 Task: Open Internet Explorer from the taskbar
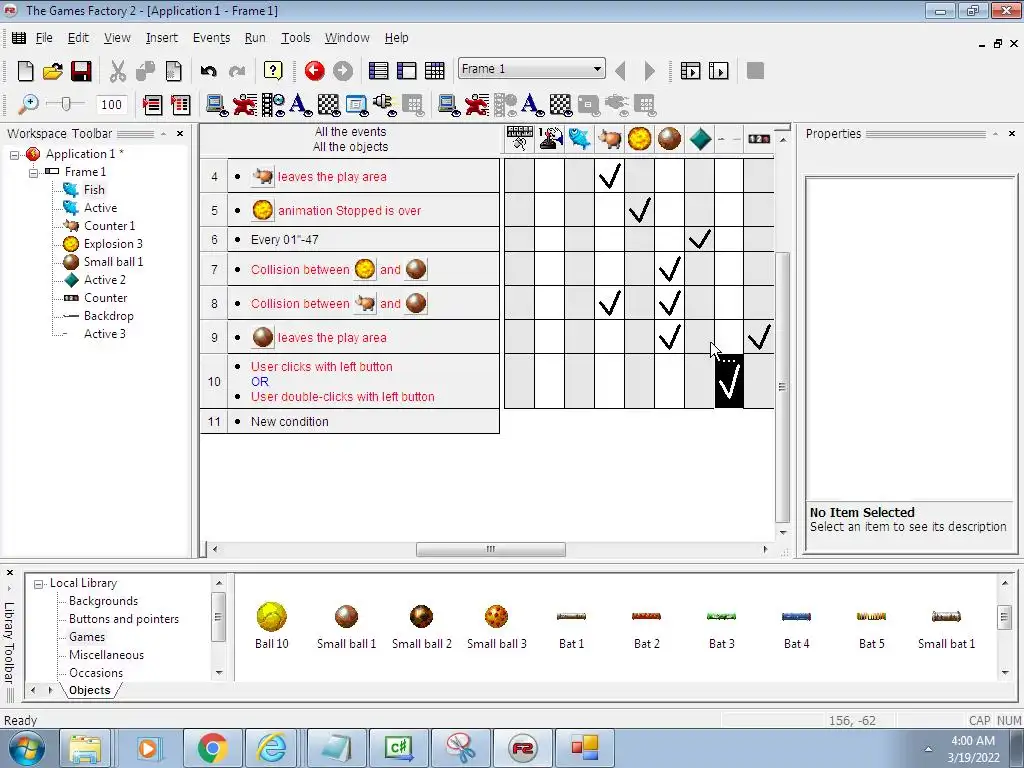pos(272,748)
